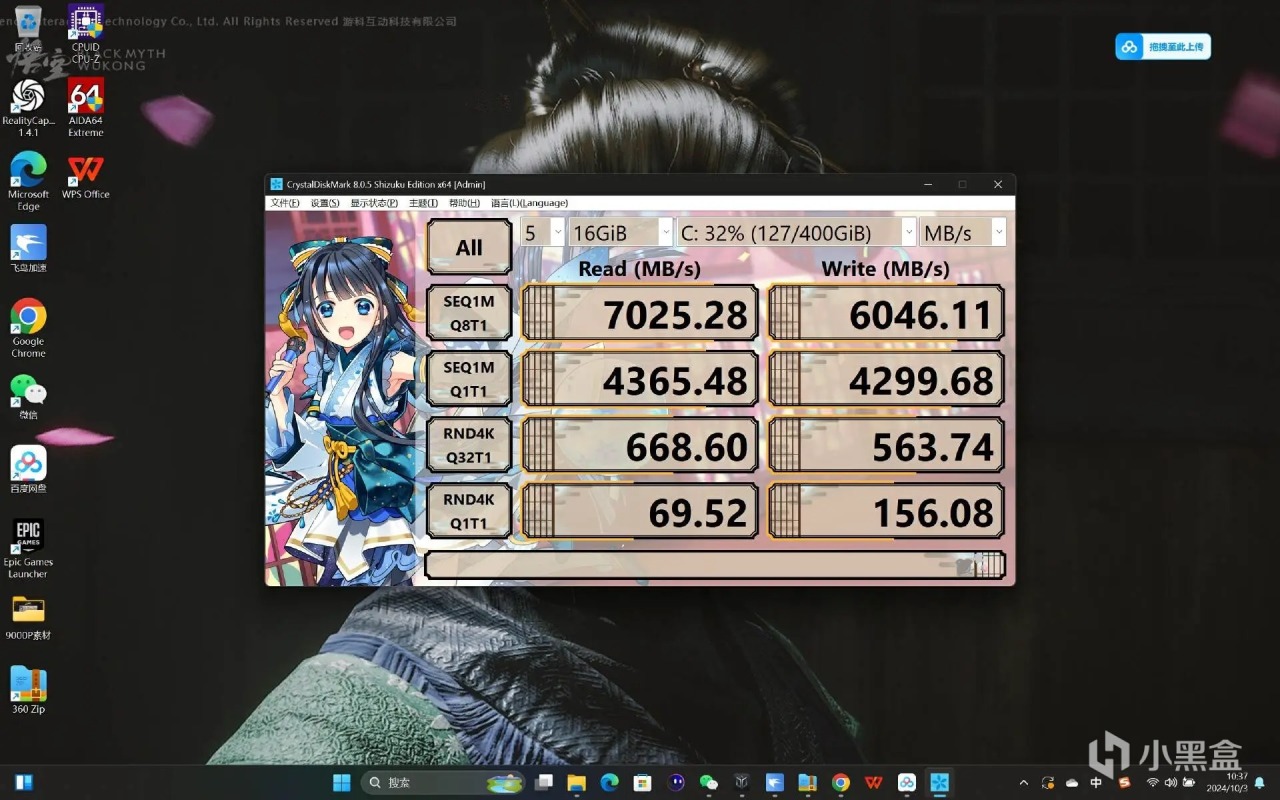Run the SEQ1M Q8T1 test
Viewport: 1280px width, 800px height.
(469, 313)
